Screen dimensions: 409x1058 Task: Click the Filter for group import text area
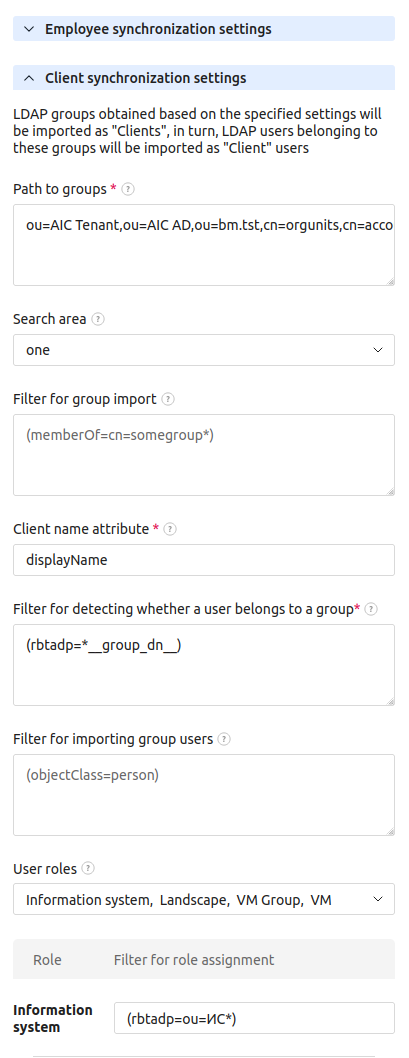(204, 455)
